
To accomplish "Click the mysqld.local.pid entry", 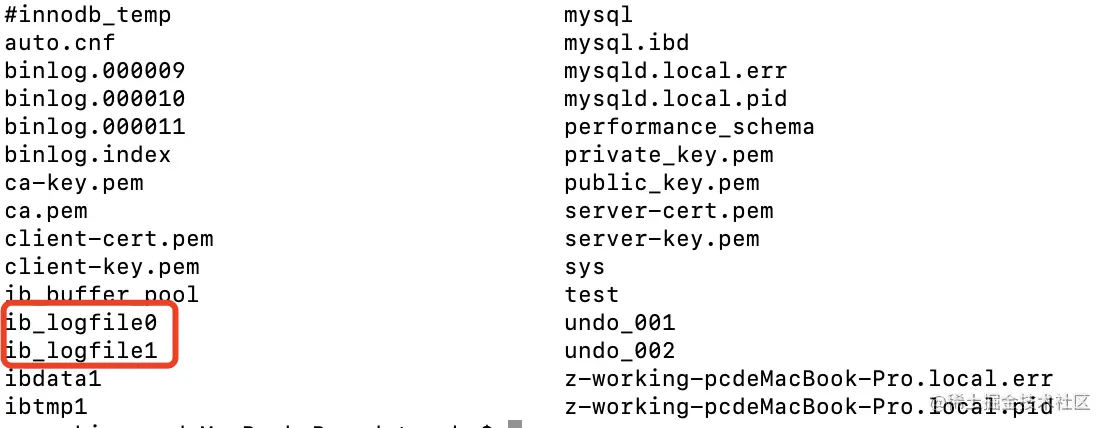I will pos(676,99).
